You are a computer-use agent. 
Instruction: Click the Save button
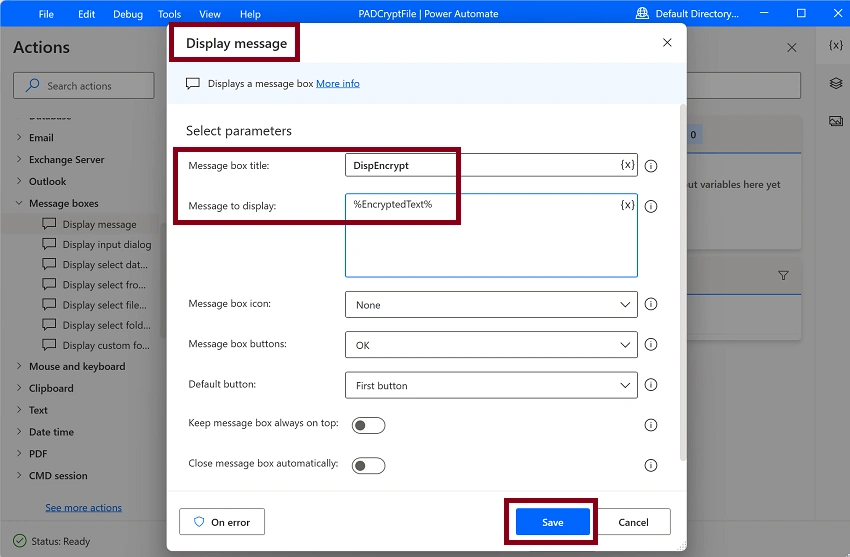552,522
